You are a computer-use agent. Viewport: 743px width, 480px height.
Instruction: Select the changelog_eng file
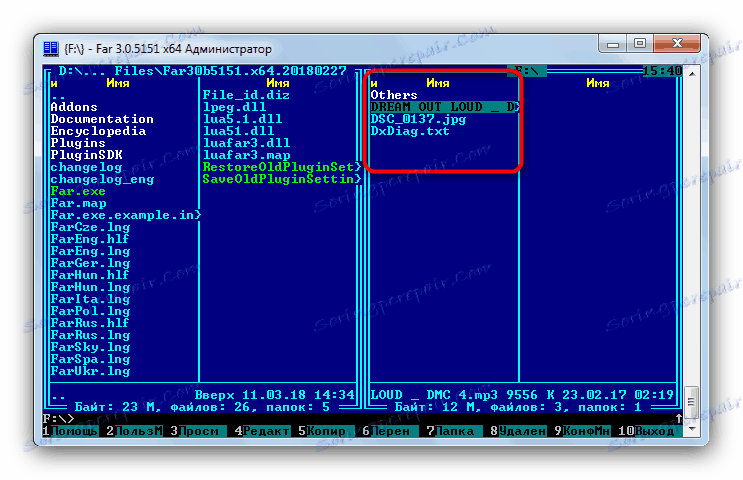[x=102, y=179]
